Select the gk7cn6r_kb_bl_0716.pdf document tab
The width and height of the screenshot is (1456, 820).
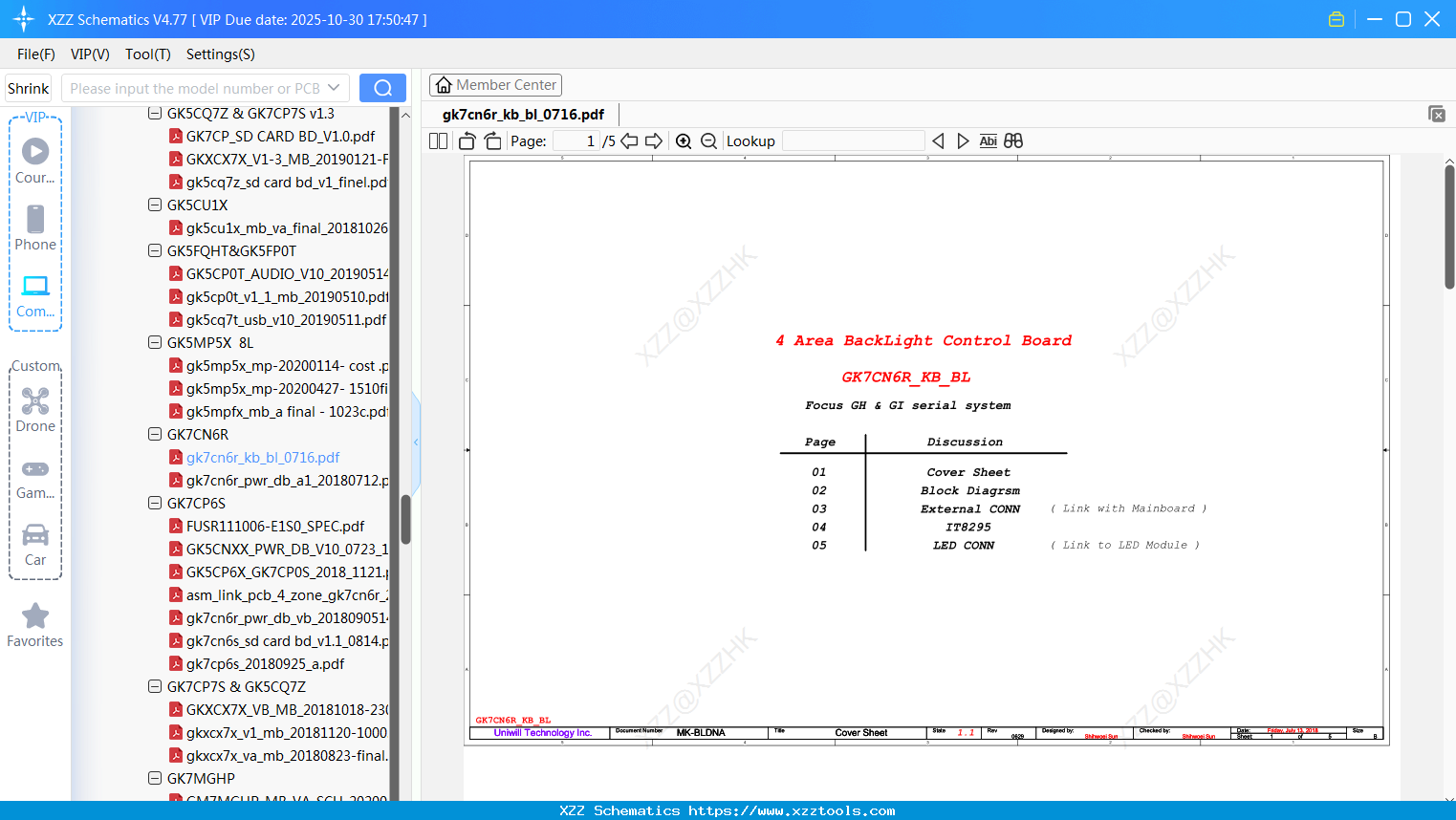click(523, 115)
